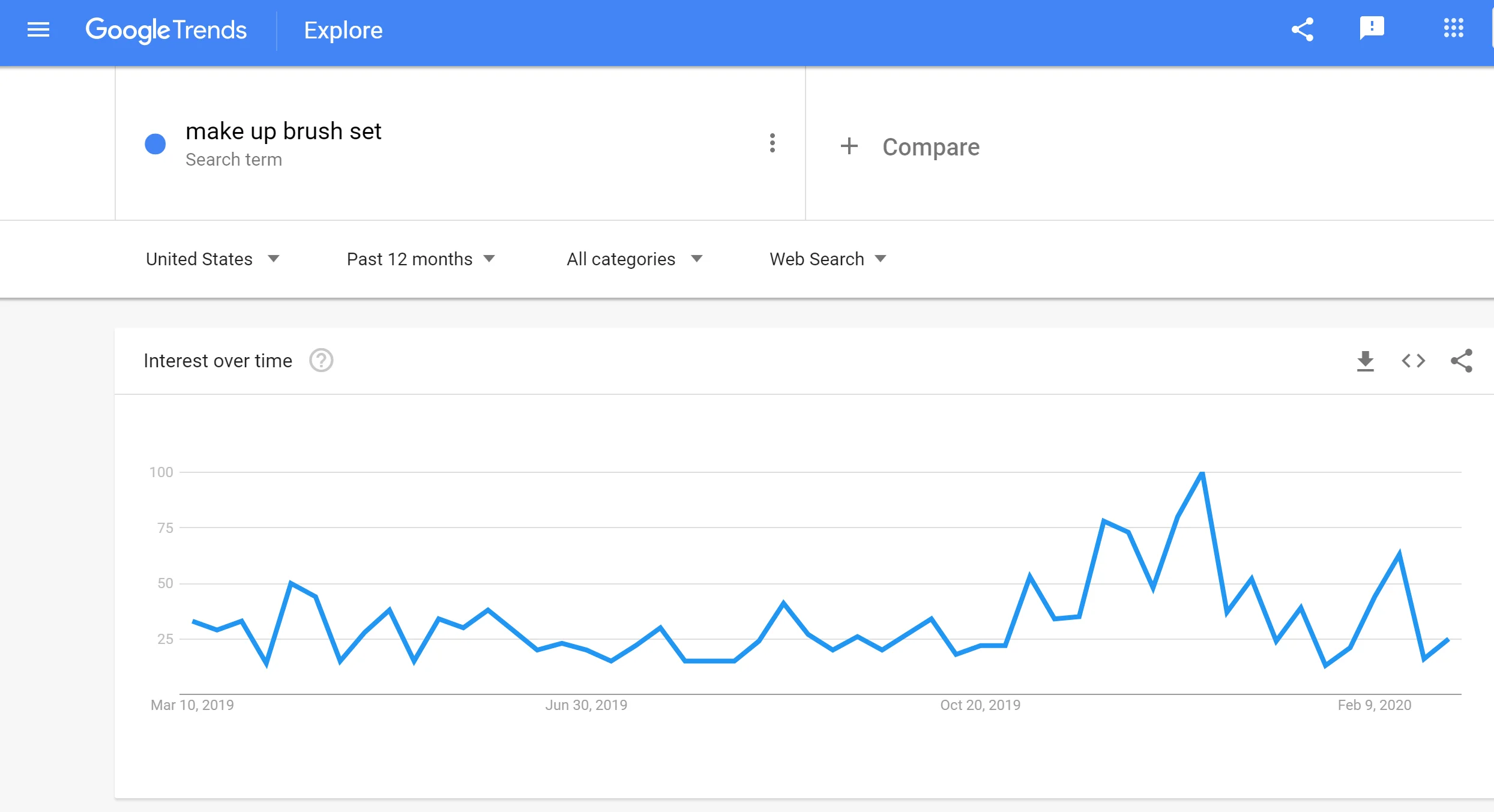Share the Interest over time chart
The width and height of the screenshot is (1494, 812).
[x=1461, y=361]
